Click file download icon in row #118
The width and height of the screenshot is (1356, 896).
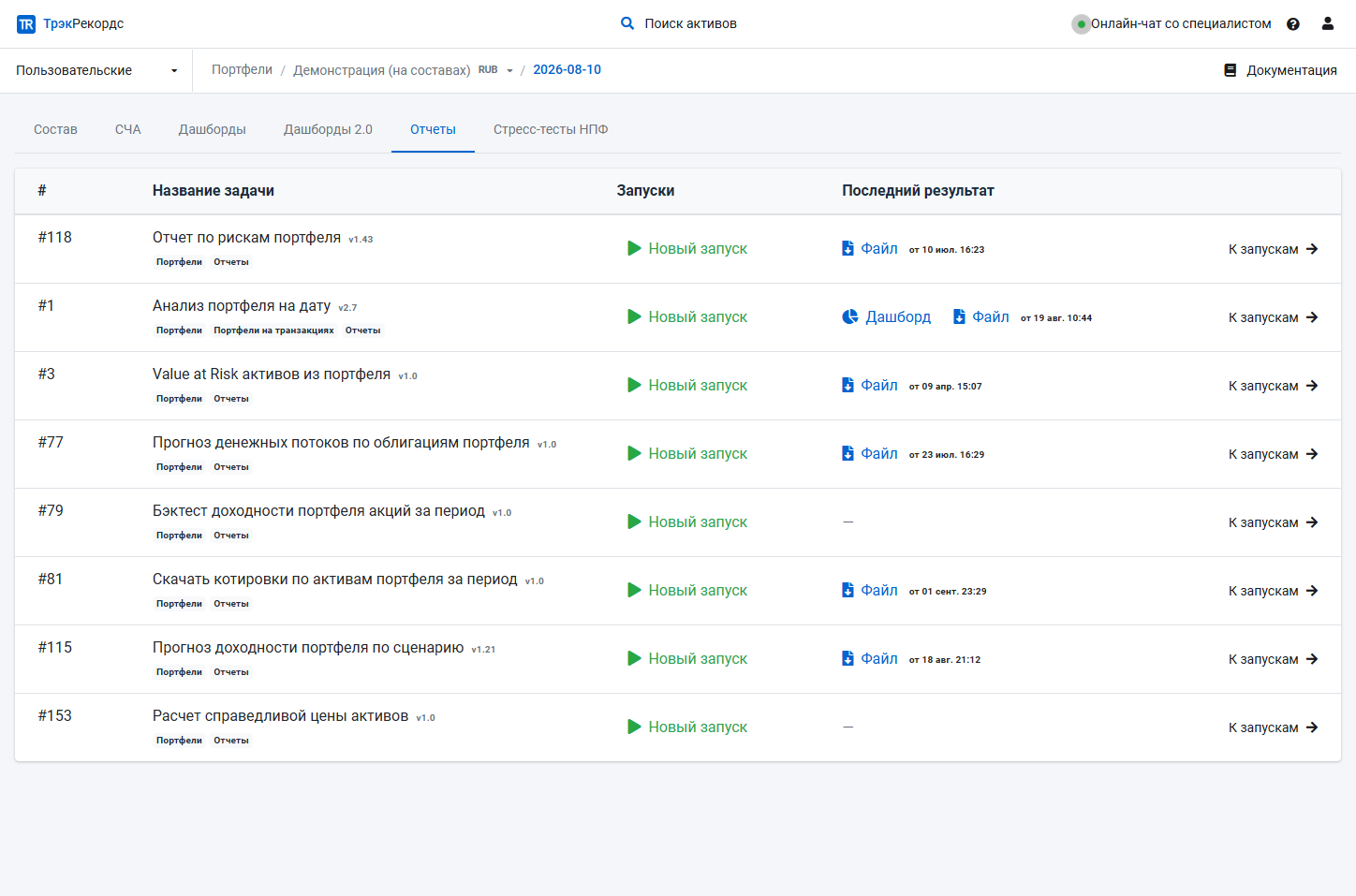(847, 248)
